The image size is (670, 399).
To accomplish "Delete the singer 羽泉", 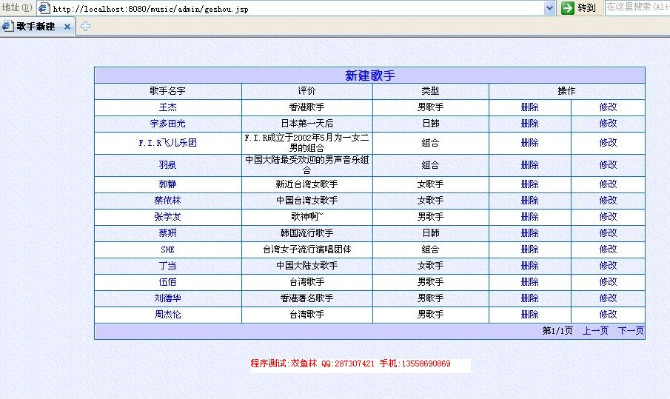I will tap(529, 165).
